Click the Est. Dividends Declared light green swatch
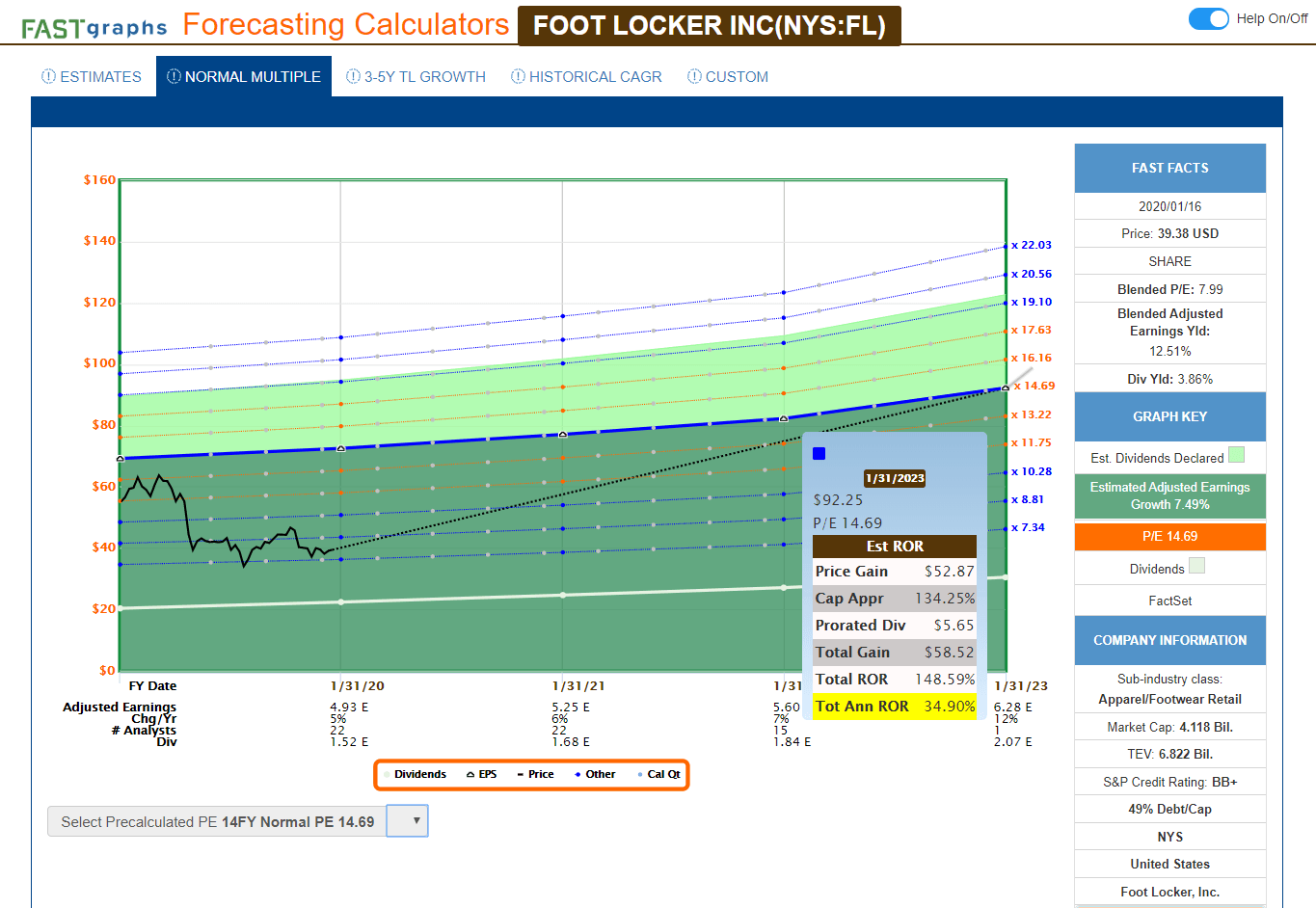This screenshot has width=1316, height=908. [1237, 455]
